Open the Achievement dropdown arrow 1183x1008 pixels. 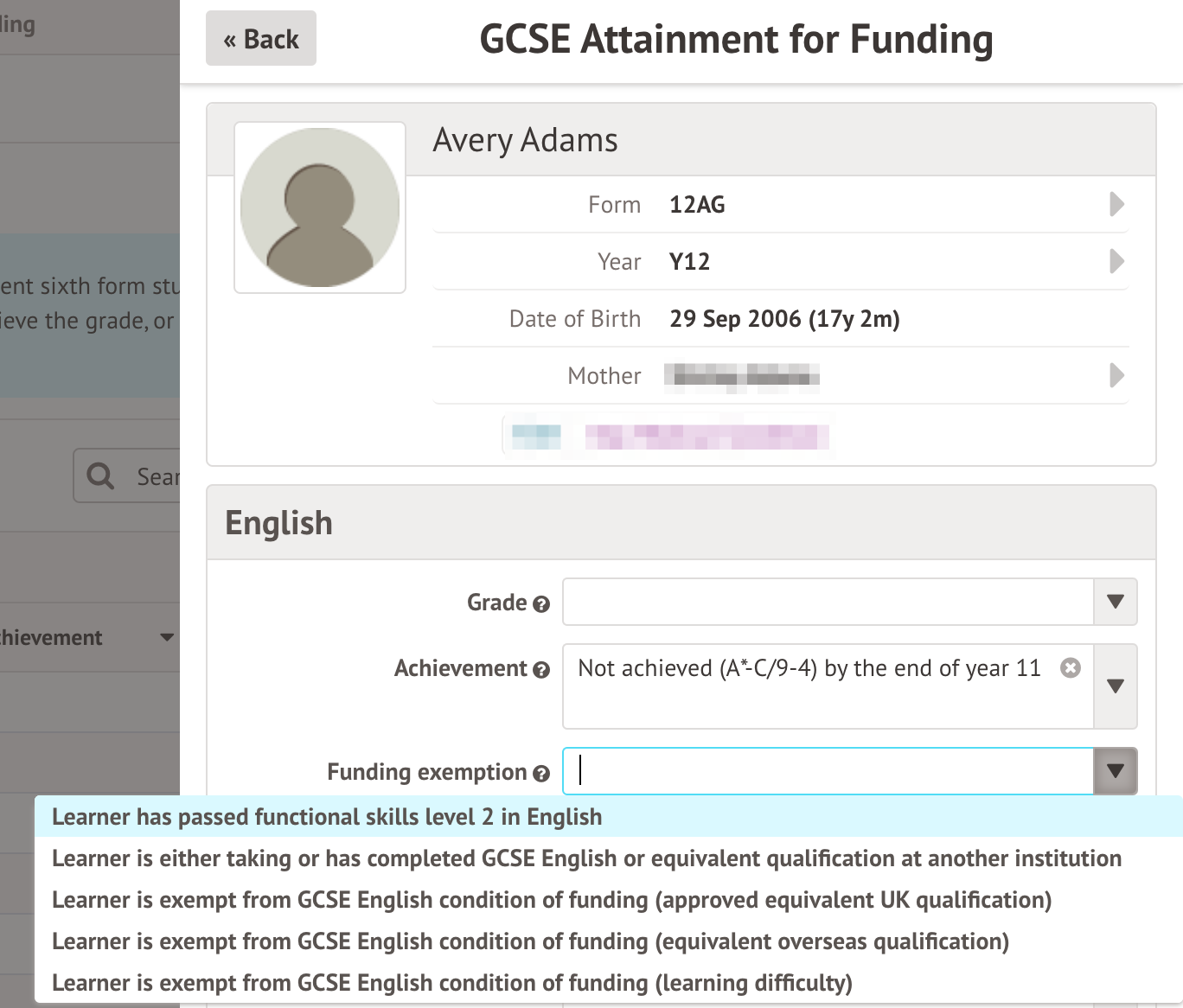pos(1115,686)
